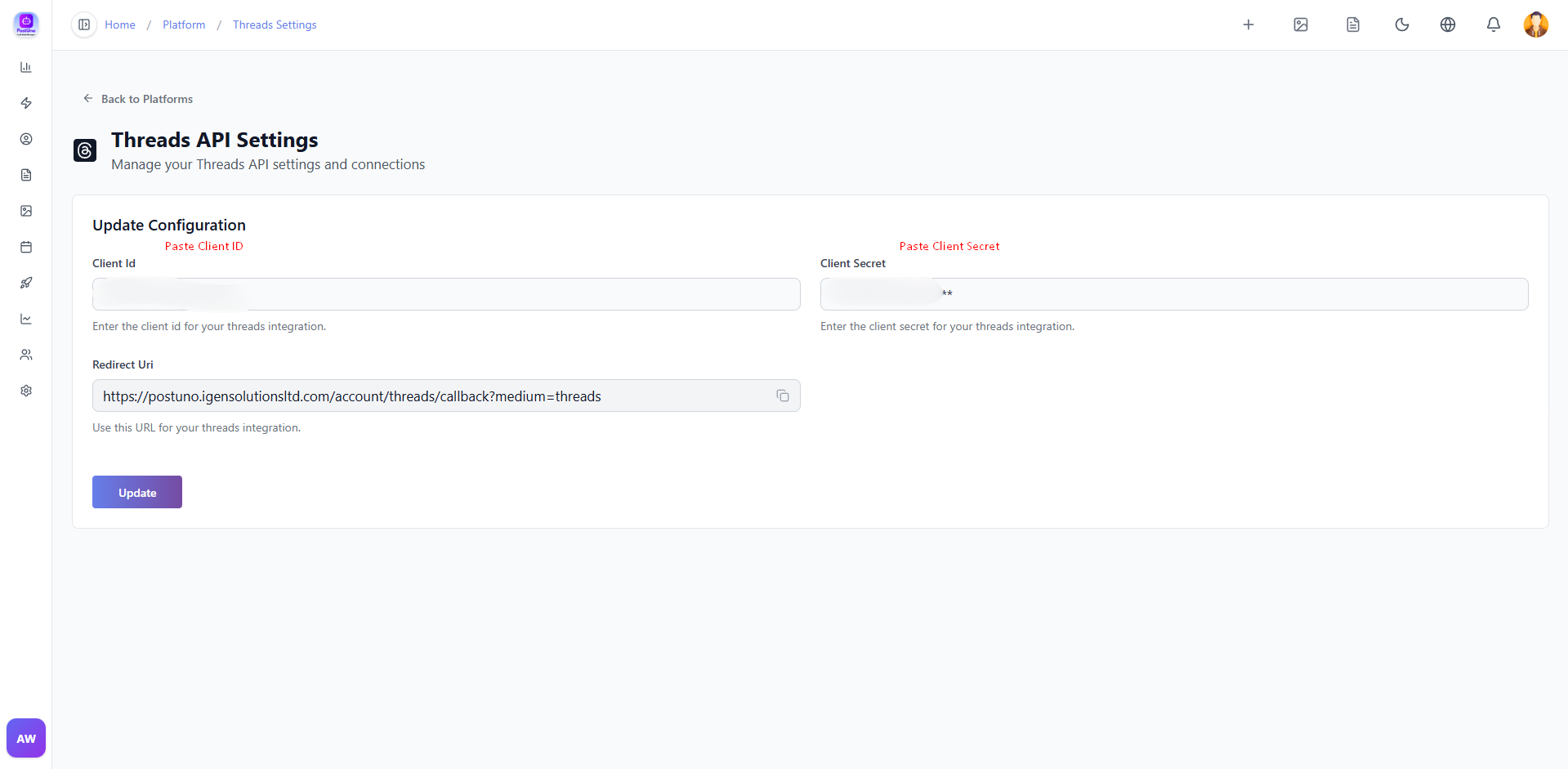Open user avatar profile menu
Image resolution: width=1568 pixels, height=769 pixels.
click(1535, 25)
